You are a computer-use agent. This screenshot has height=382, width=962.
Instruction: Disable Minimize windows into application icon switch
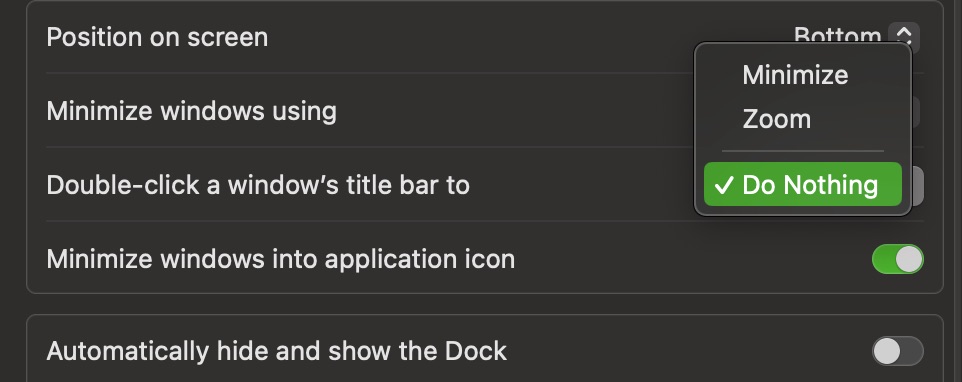pos(898,259)
